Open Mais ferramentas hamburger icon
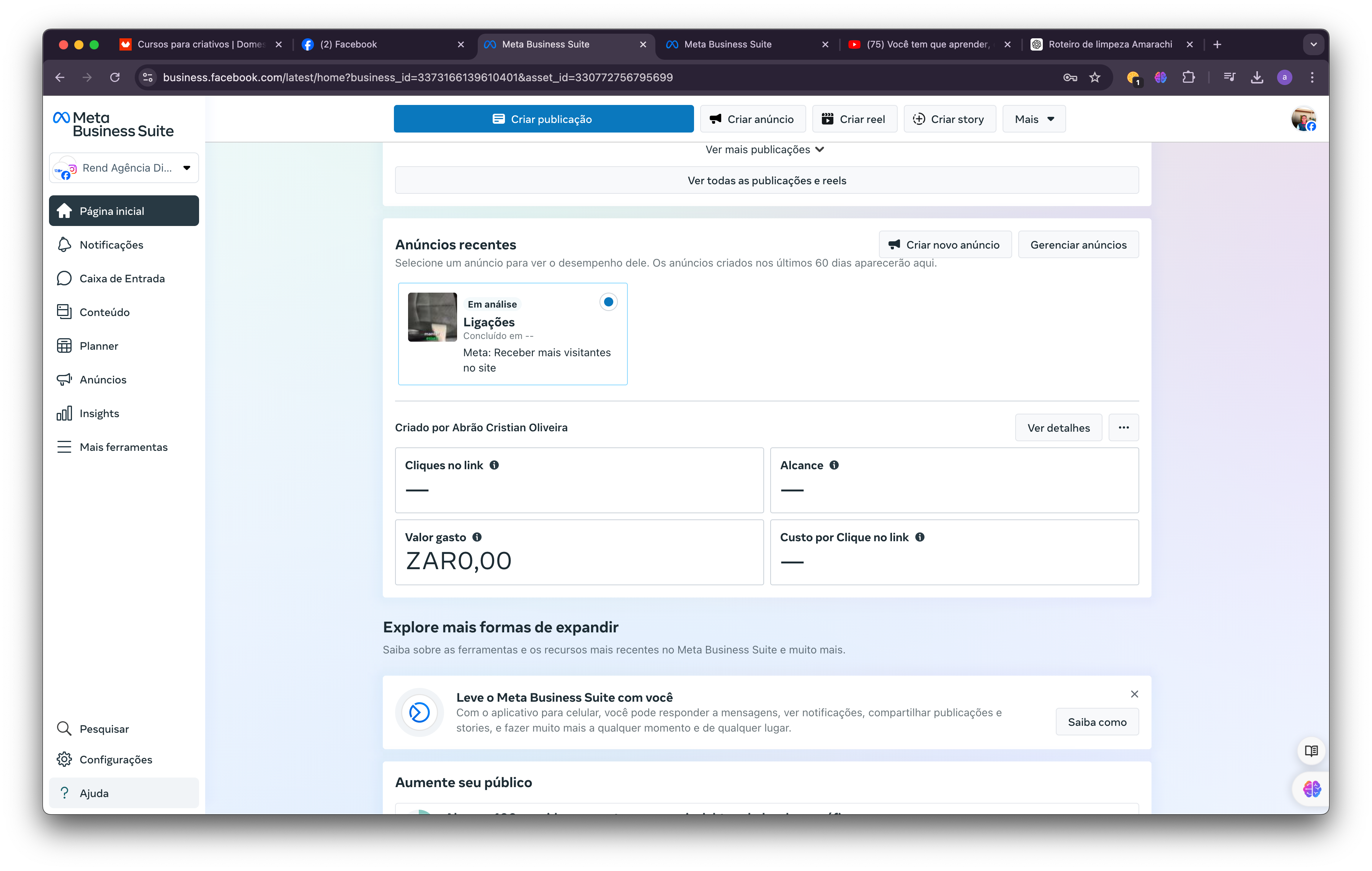This screenshot has width=1372, height=871. [x=64, y=447]
